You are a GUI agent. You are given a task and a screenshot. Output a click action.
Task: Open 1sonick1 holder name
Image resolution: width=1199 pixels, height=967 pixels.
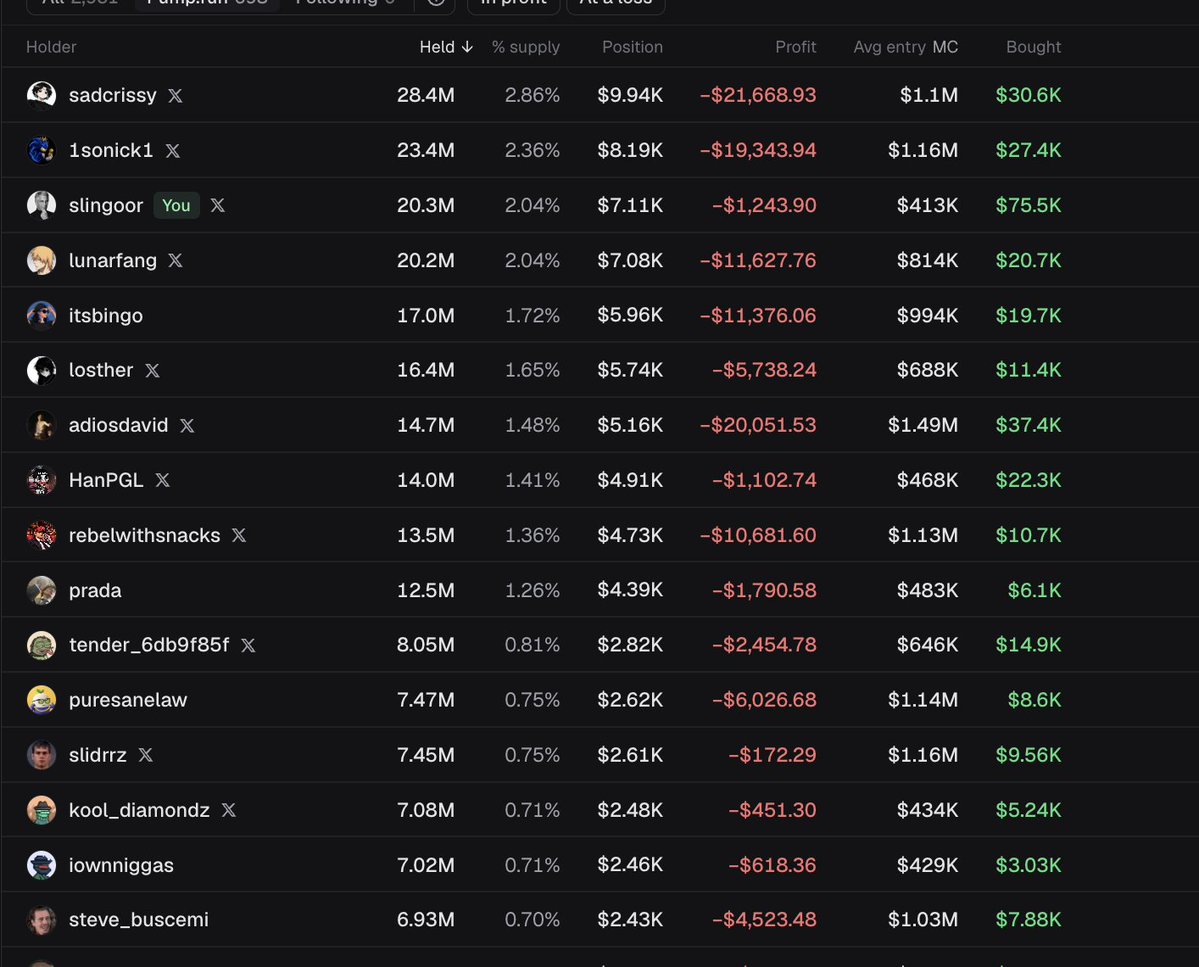click(111, 150)
